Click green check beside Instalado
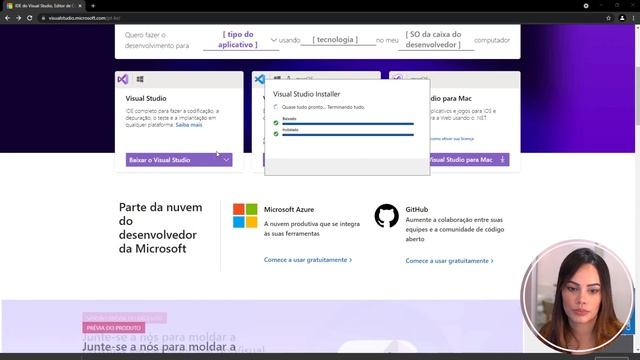The height and width of the screenshot is (360, 640). [x=276, y=133]
